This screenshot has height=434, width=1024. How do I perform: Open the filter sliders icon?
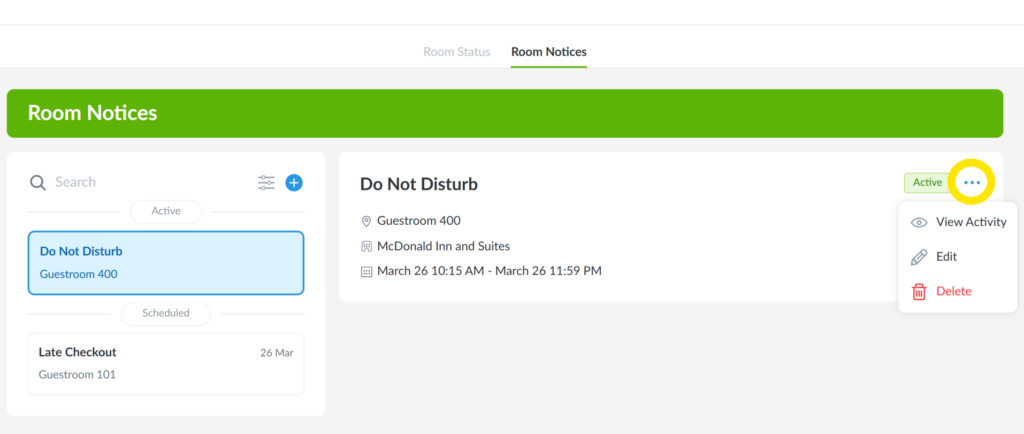[266, 182]
